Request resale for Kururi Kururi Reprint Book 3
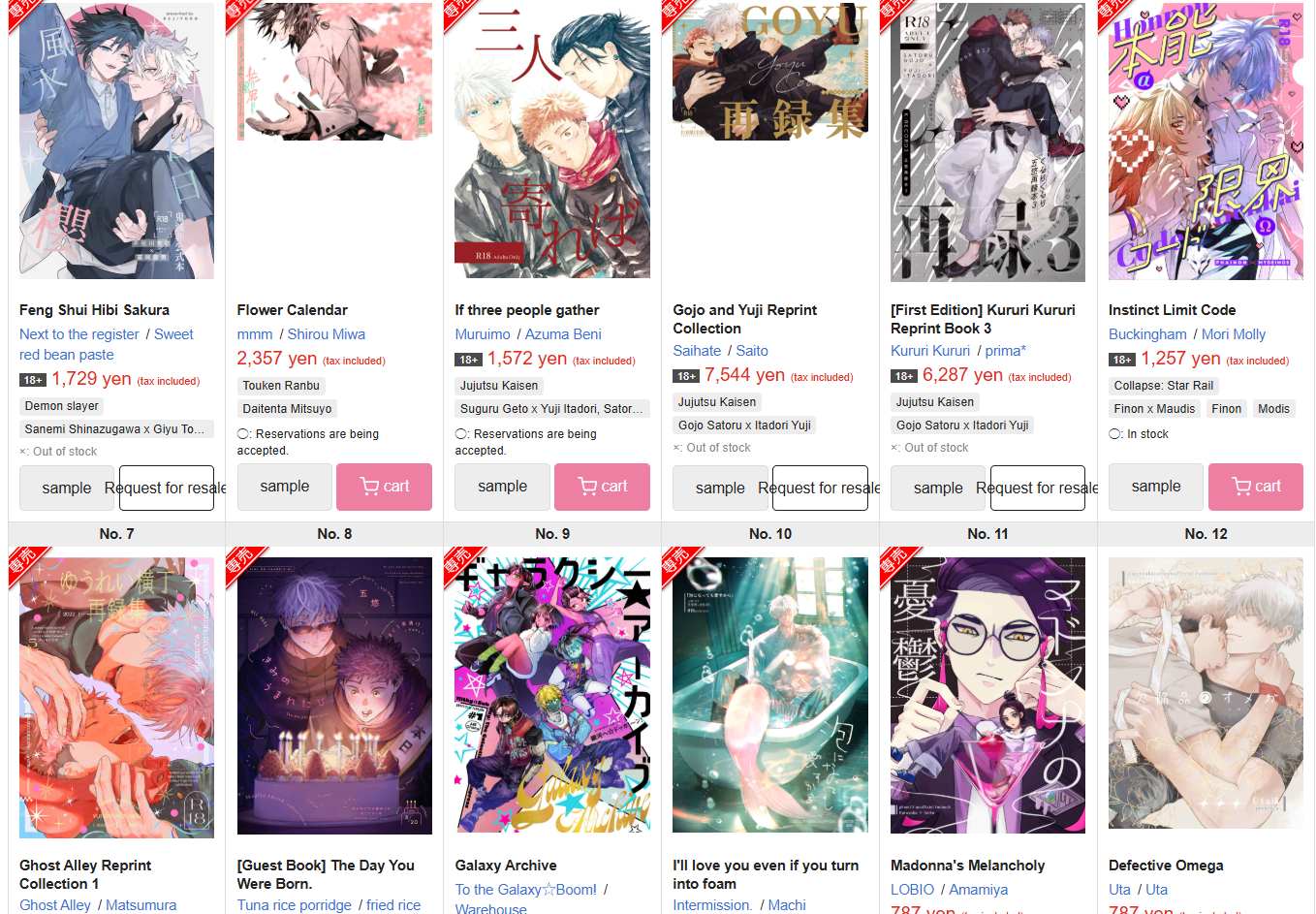The image size is (1316, 914). click(x=1038, y=489)
